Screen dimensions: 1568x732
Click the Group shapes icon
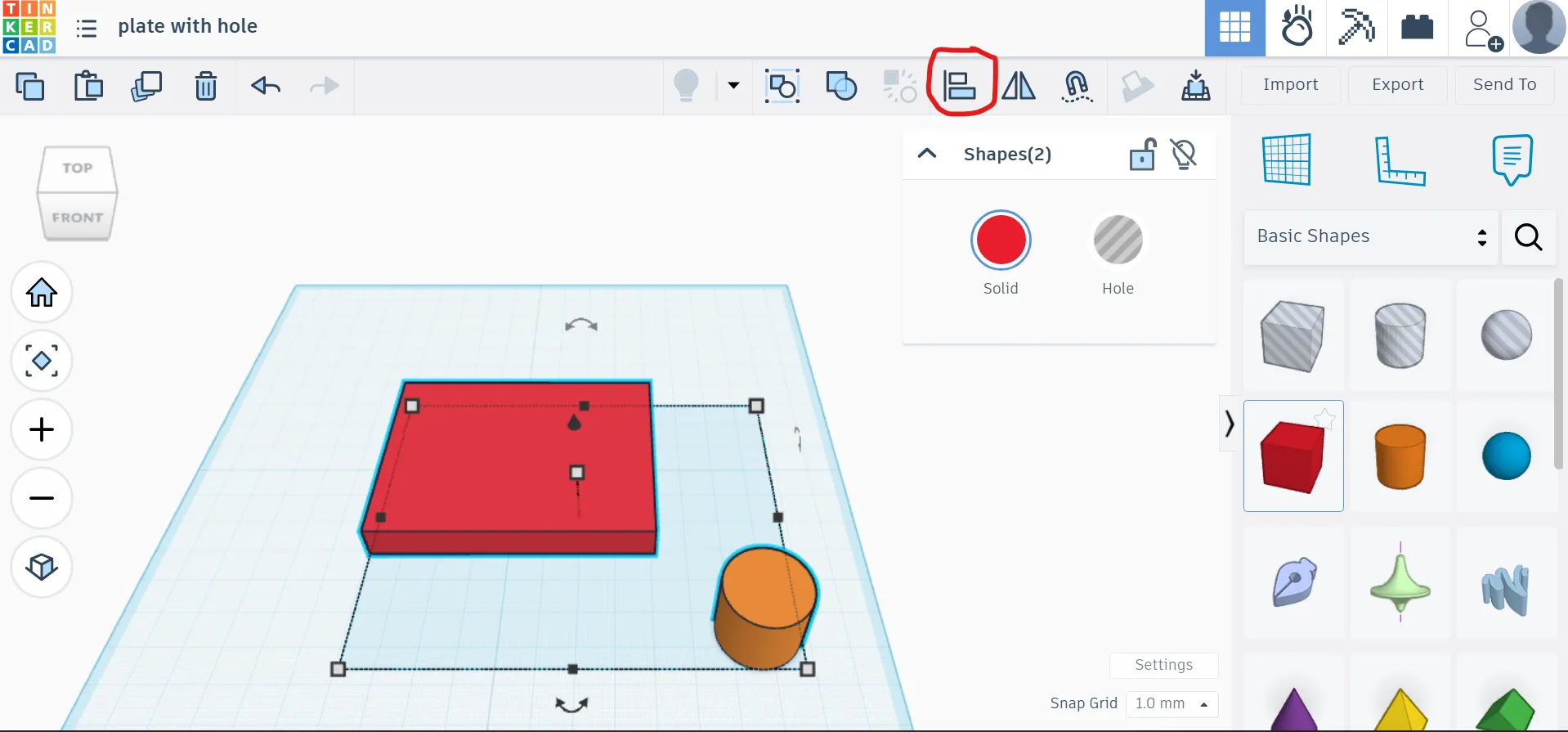click(x=782, y=85)
